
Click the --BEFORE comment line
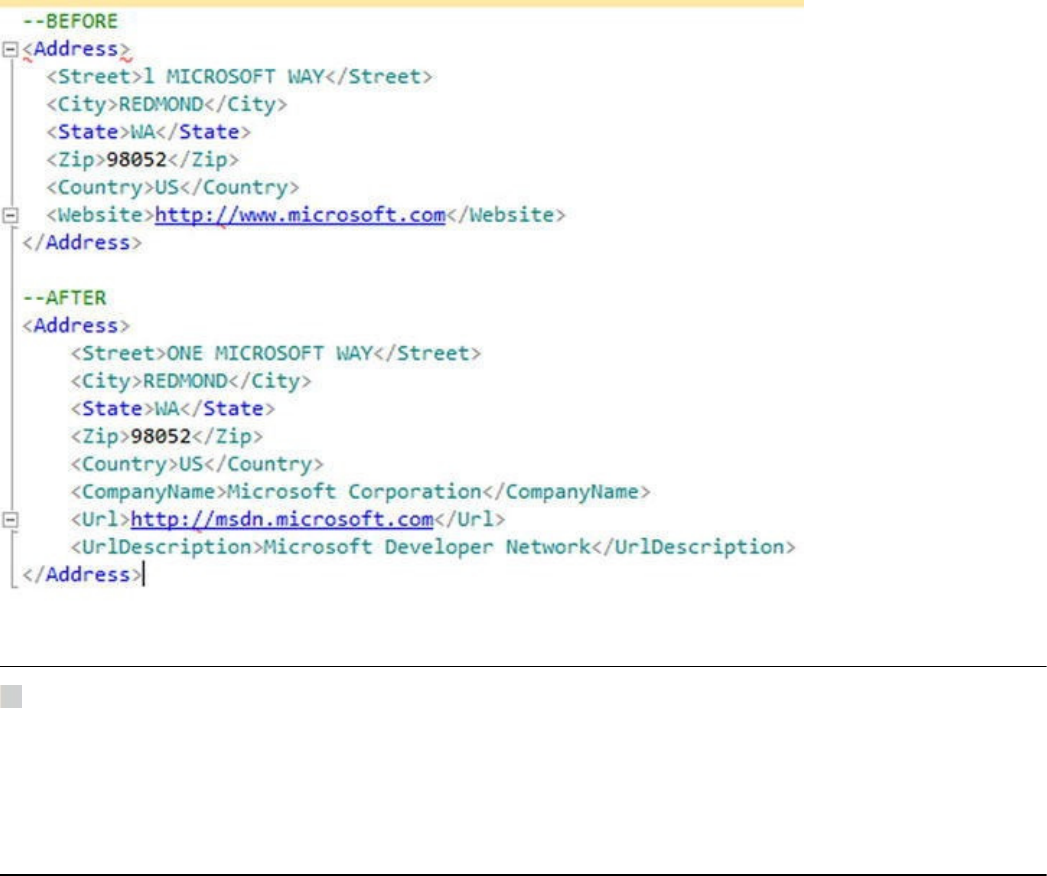coord(70,21)
